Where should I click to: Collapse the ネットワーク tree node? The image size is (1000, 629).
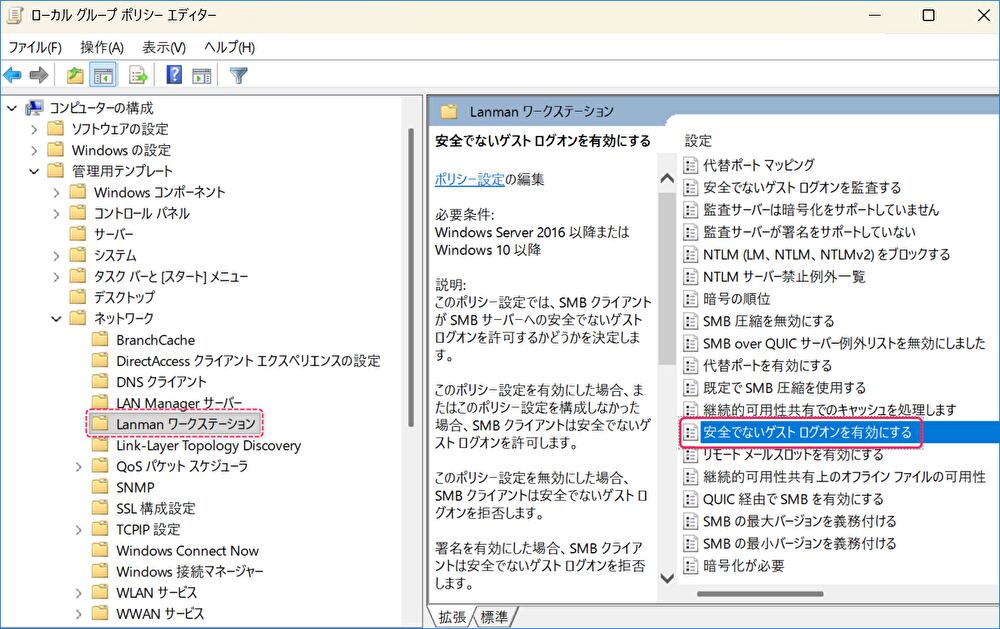(55, 318)
